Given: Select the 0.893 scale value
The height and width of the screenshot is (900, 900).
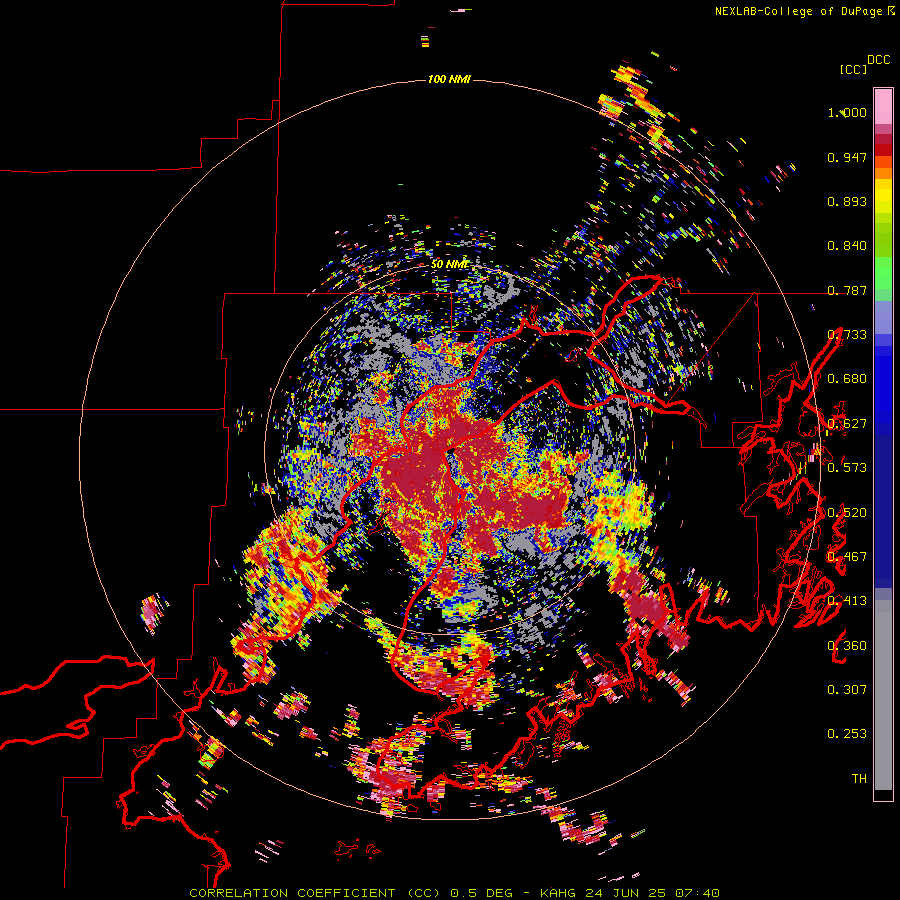Looking at the screenshot, I should pos(847,201).
